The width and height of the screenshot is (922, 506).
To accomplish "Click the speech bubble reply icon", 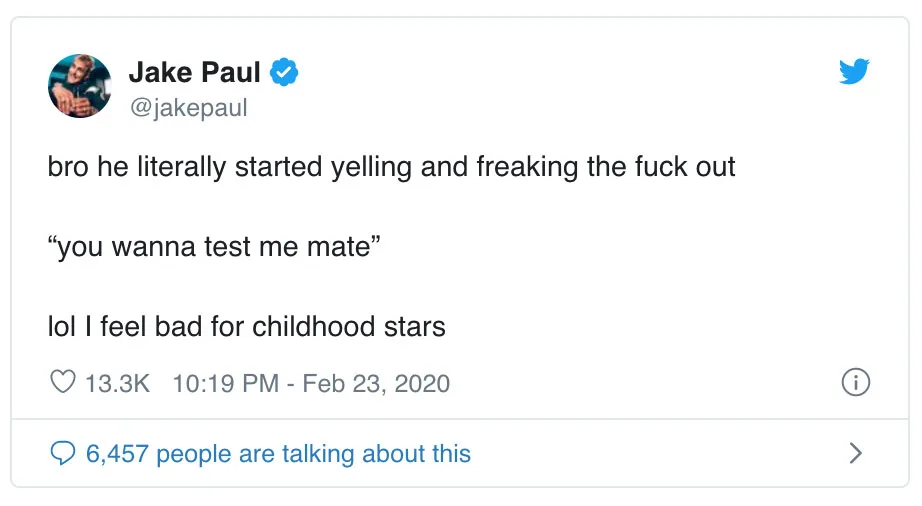I will [x=62, y=453].
